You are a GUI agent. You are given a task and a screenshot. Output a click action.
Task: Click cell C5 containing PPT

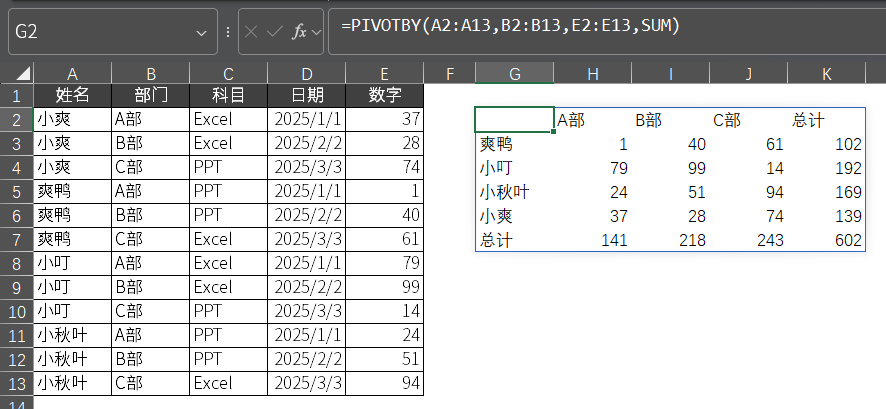pos(228,192)
